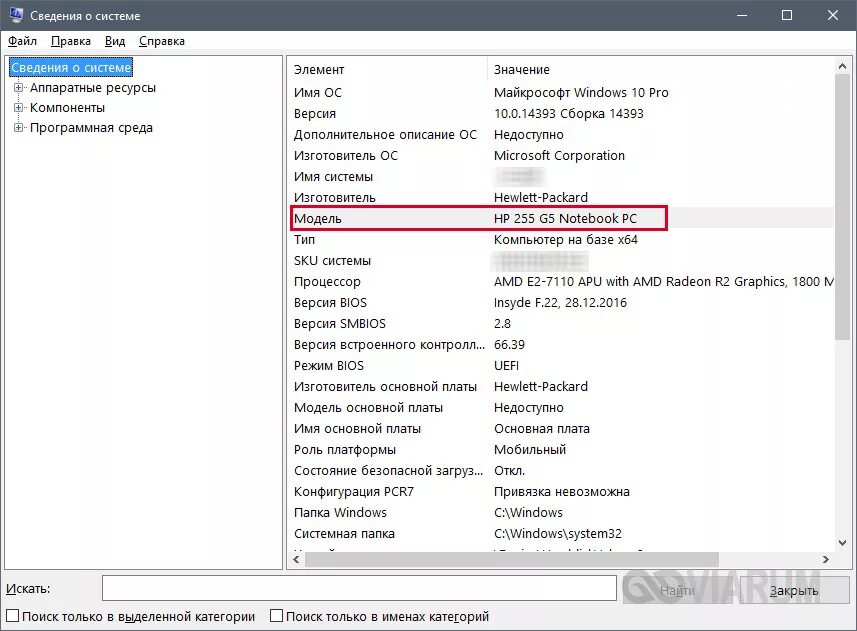Click vertical scrollbar down arrow

click(842, 542)
